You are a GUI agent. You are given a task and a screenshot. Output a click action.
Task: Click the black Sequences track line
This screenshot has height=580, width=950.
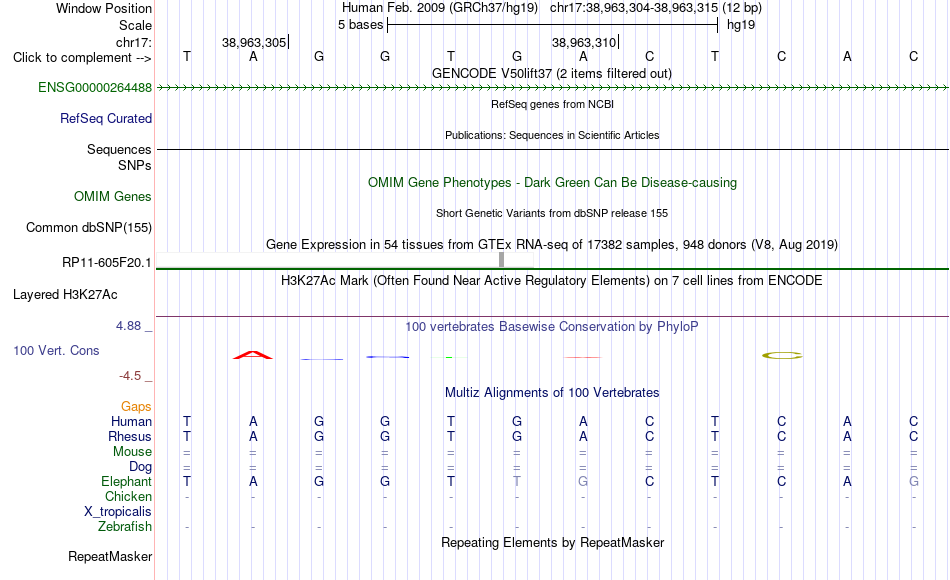(x=552, y=149)
